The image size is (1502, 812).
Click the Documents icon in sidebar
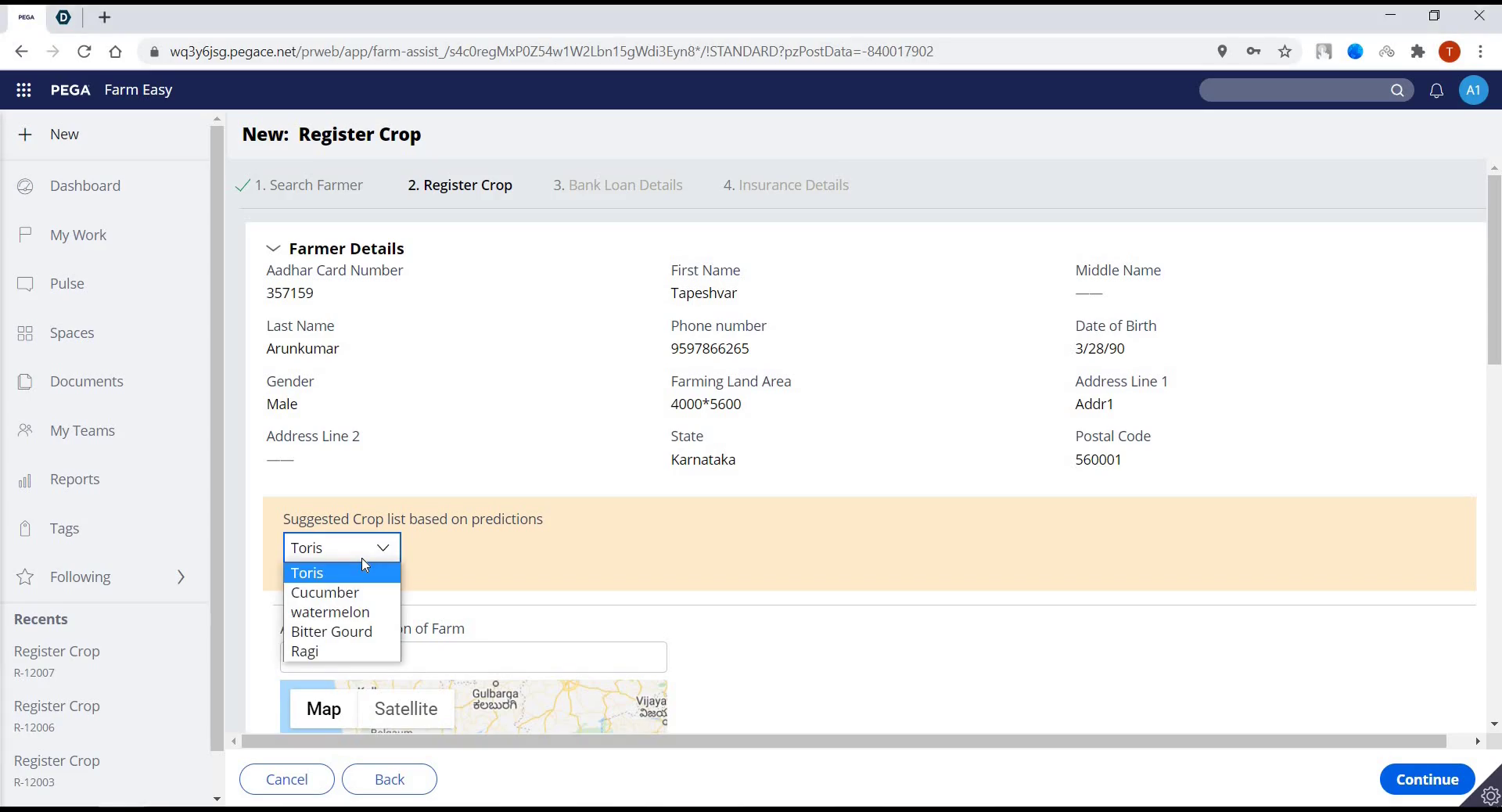tap(25, 382)
